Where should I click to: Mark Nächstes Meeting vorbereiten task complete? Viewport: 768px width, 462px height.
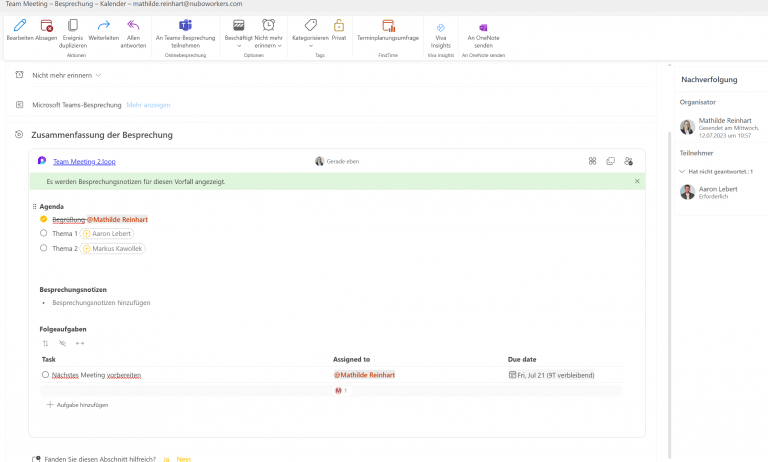pos(46,375)
